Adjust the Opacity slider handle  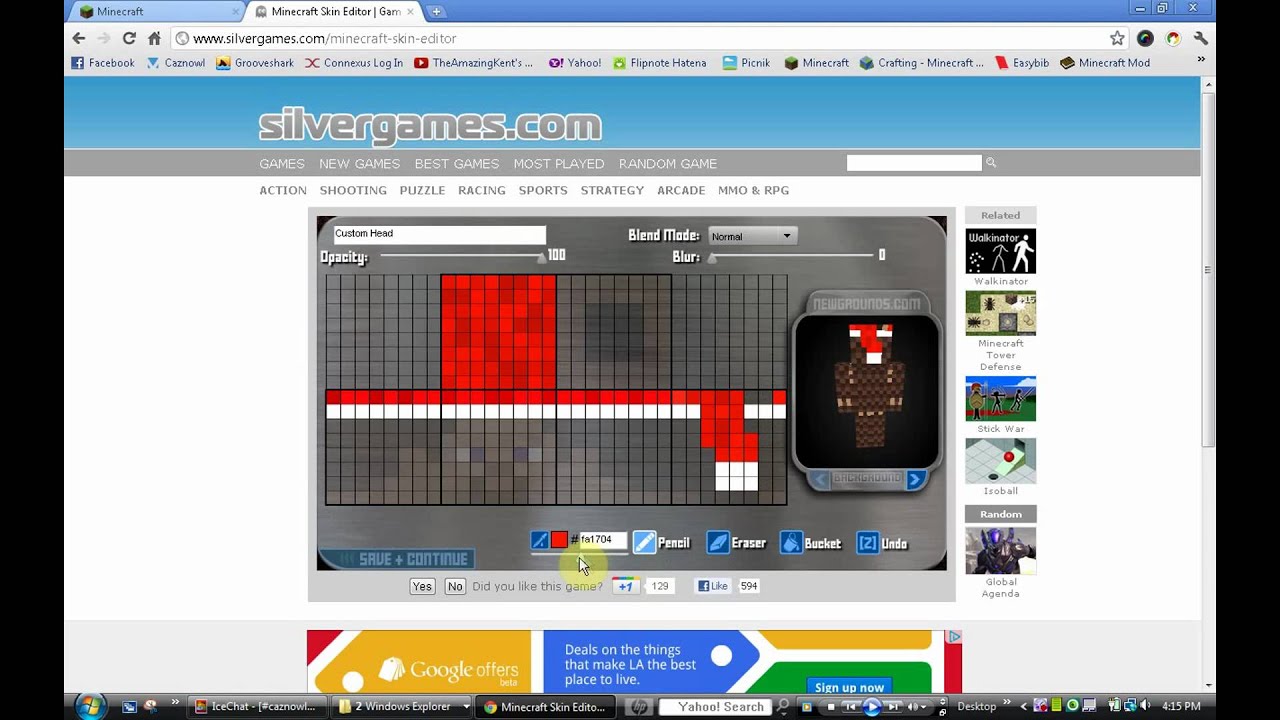click(542, 258)
